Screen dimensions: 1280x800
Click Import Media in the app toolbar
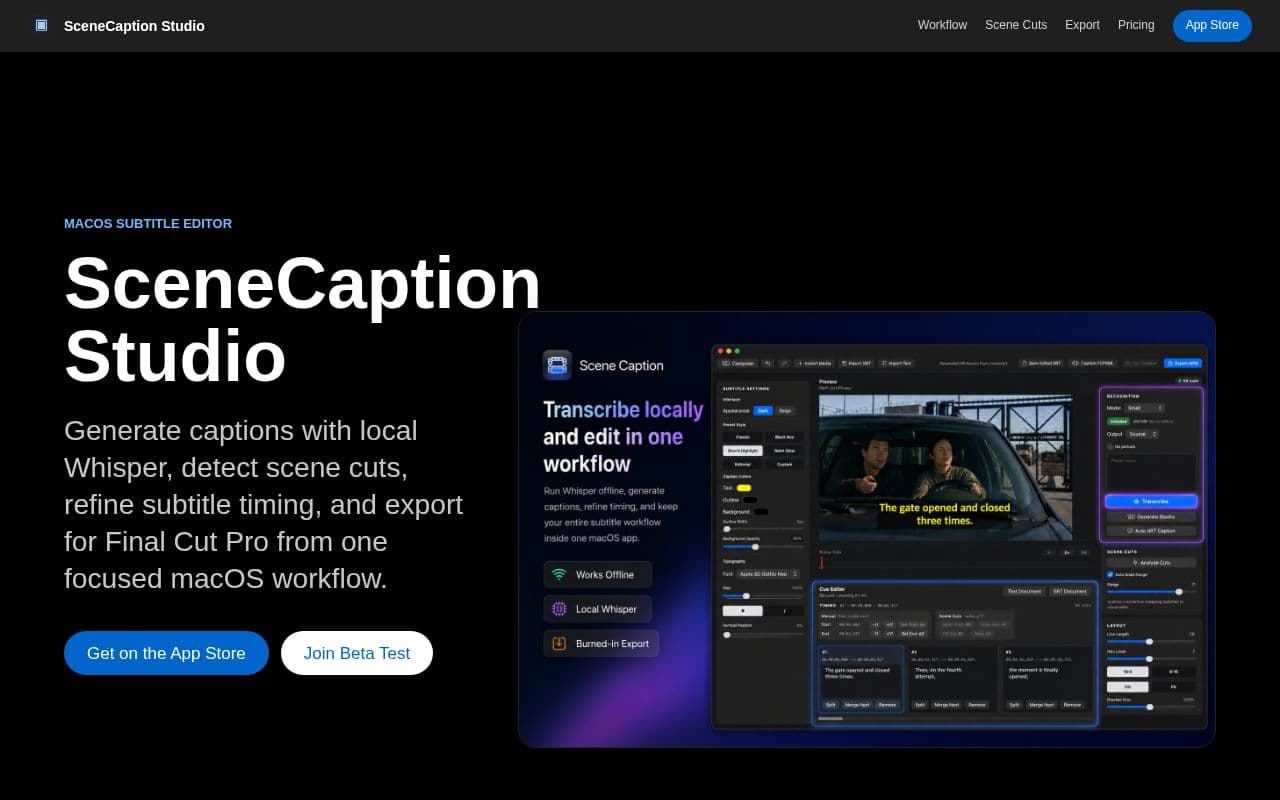[x=814, y=363]
